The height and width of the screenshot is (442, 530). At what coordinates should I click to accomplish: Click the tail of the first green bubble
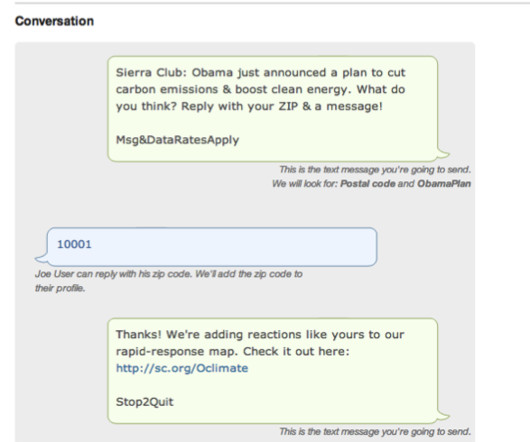443,153
